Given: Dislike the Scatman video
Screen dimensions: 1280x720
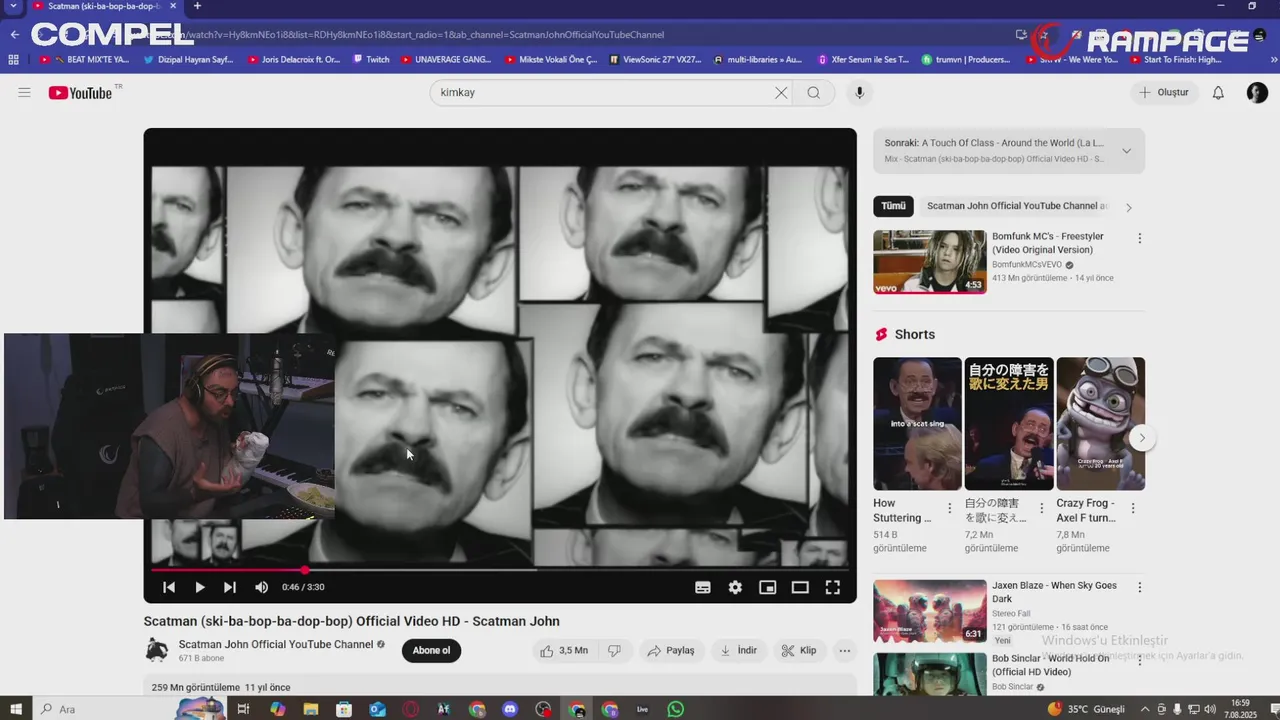Looking at the screenshot, I should pos(614,651).
